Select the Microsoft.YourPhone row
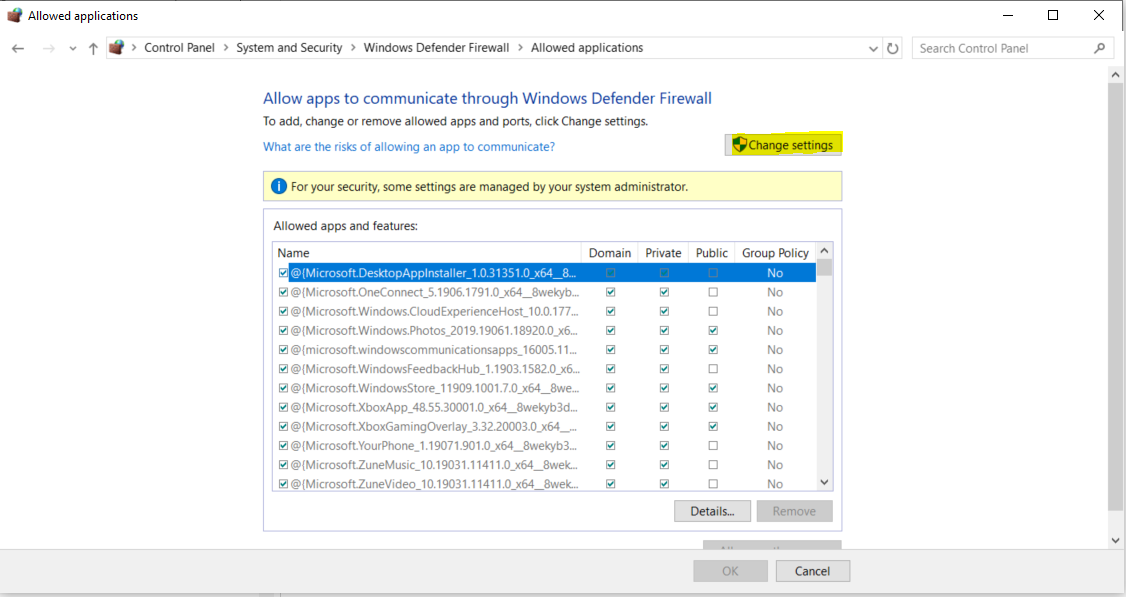The image size is (1126, 597). (546, 445)
